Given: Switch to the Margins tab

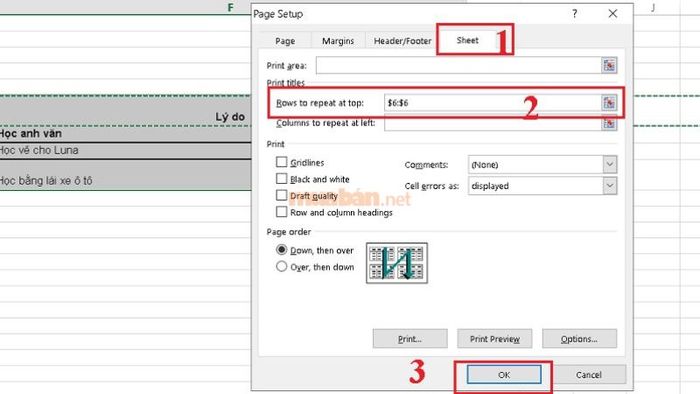Looking at the screenshot, I should (x=338, y=41).
